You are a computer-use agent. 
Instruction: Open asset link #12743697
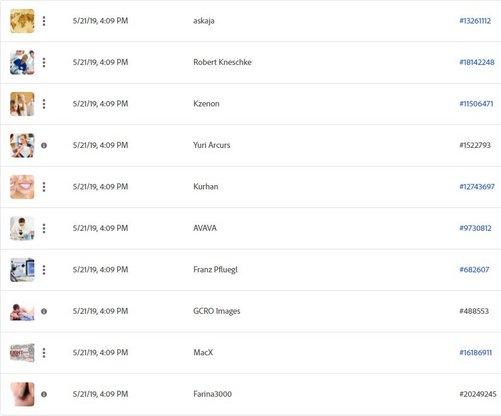coord(477,187)
